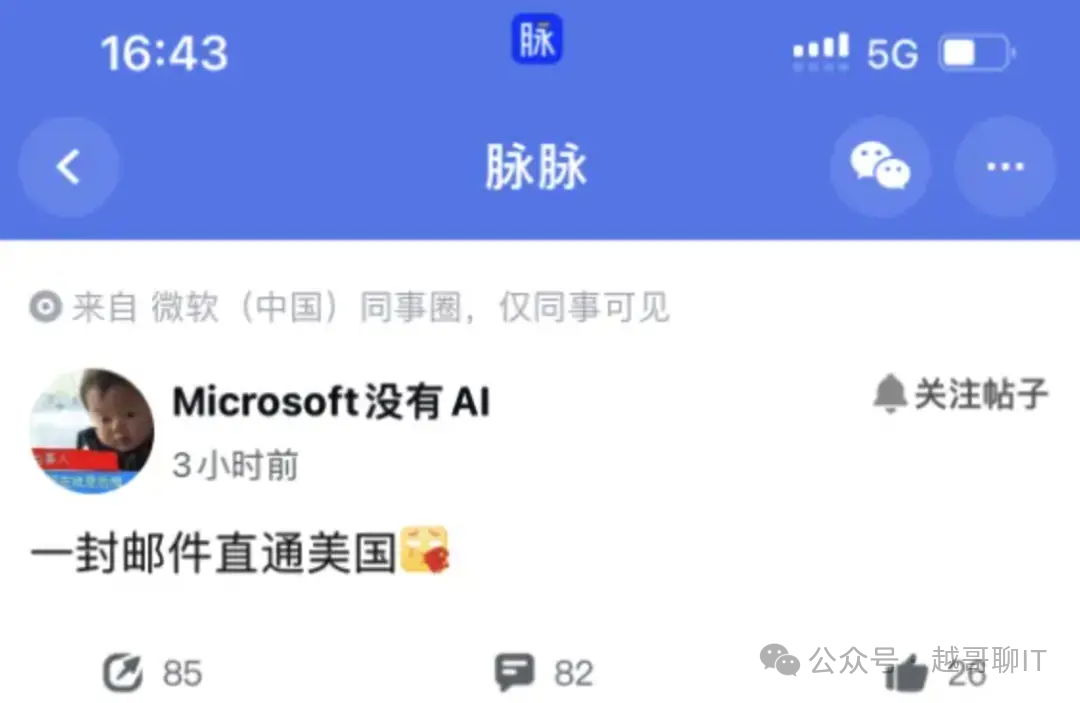Open the poster's baby avatar photo
The width and height of the screenshot is (1080, 703).
click(x=92, y=430)
